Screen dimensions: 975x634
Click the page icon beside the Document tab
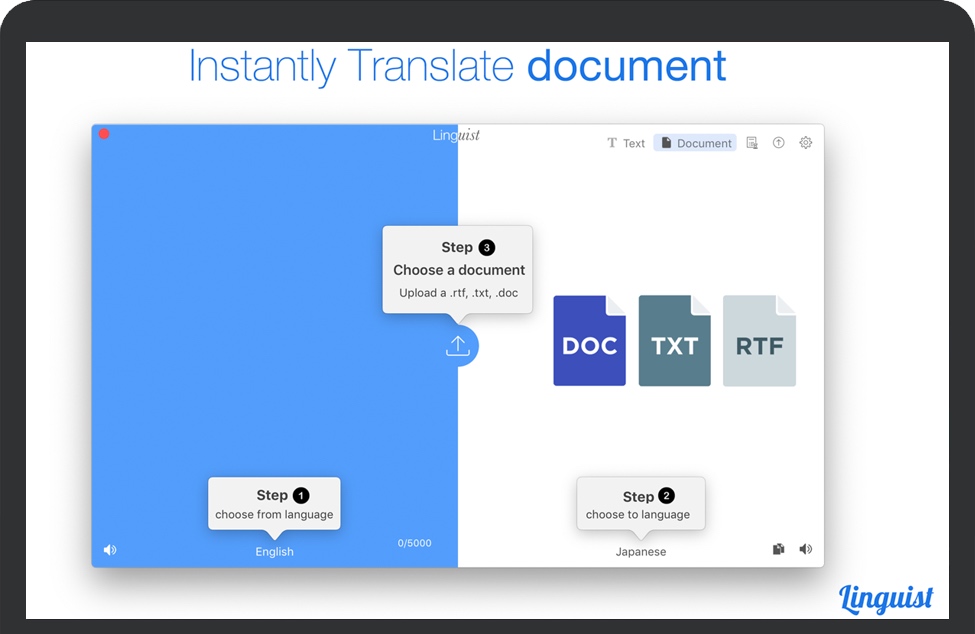click(752, 143)
